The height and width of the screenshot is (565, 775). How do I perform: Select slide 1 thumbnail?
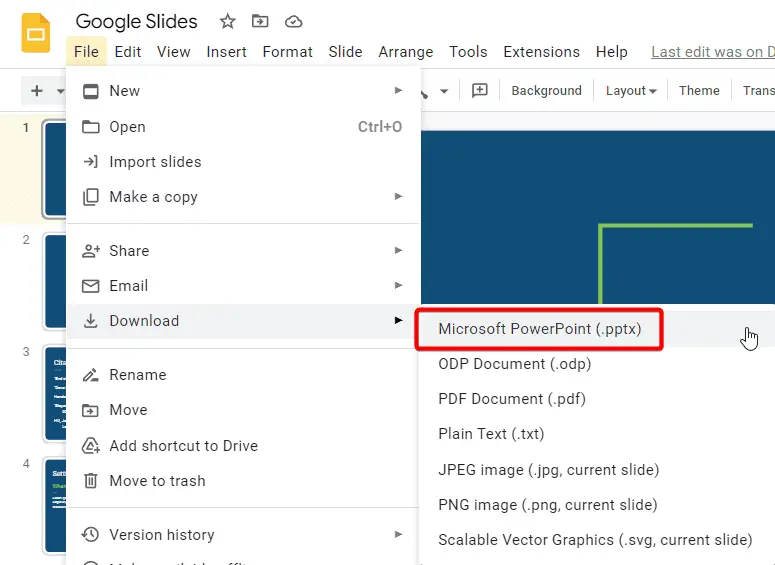click(54, 169)
